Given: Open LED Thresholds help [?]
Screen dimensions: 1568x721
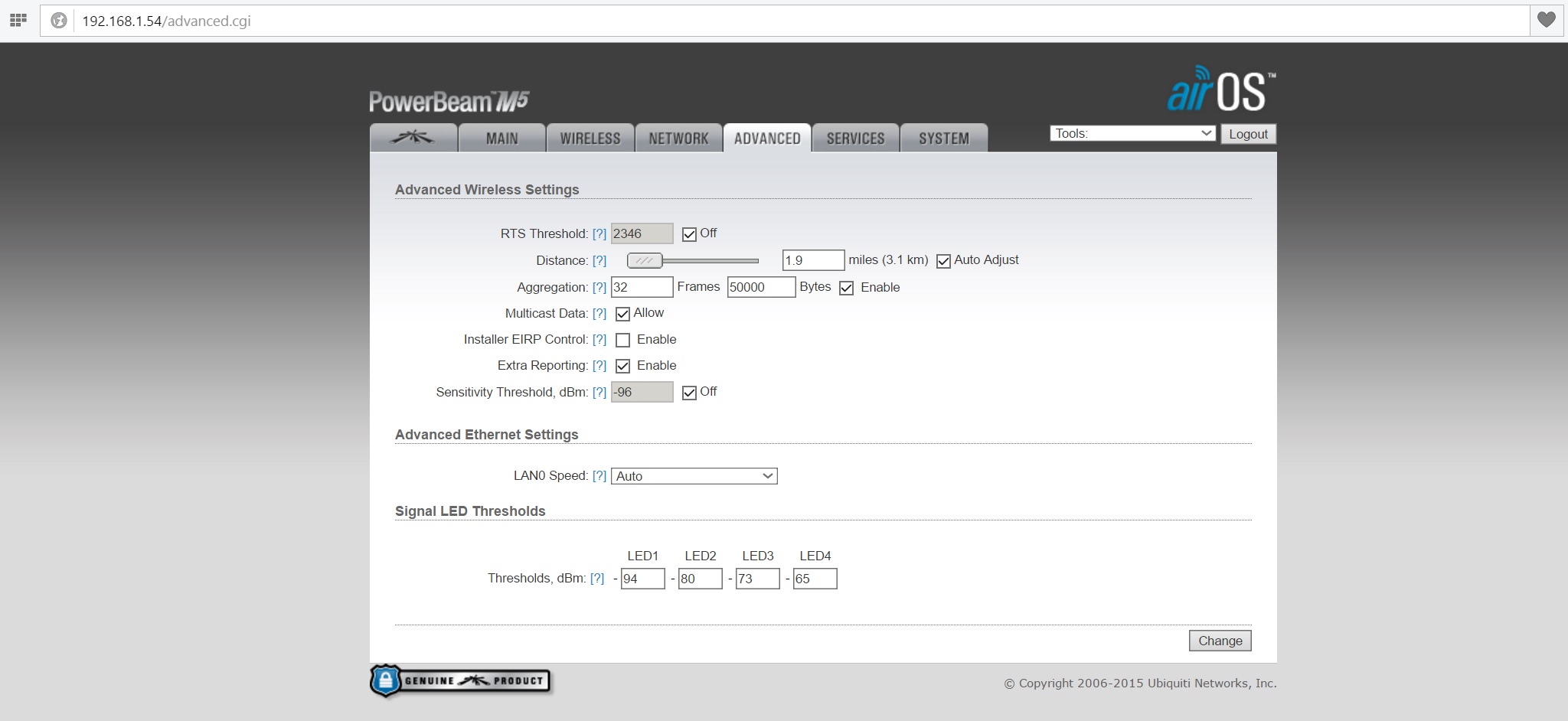Looking at the screenshot, I should coord(597,579).
